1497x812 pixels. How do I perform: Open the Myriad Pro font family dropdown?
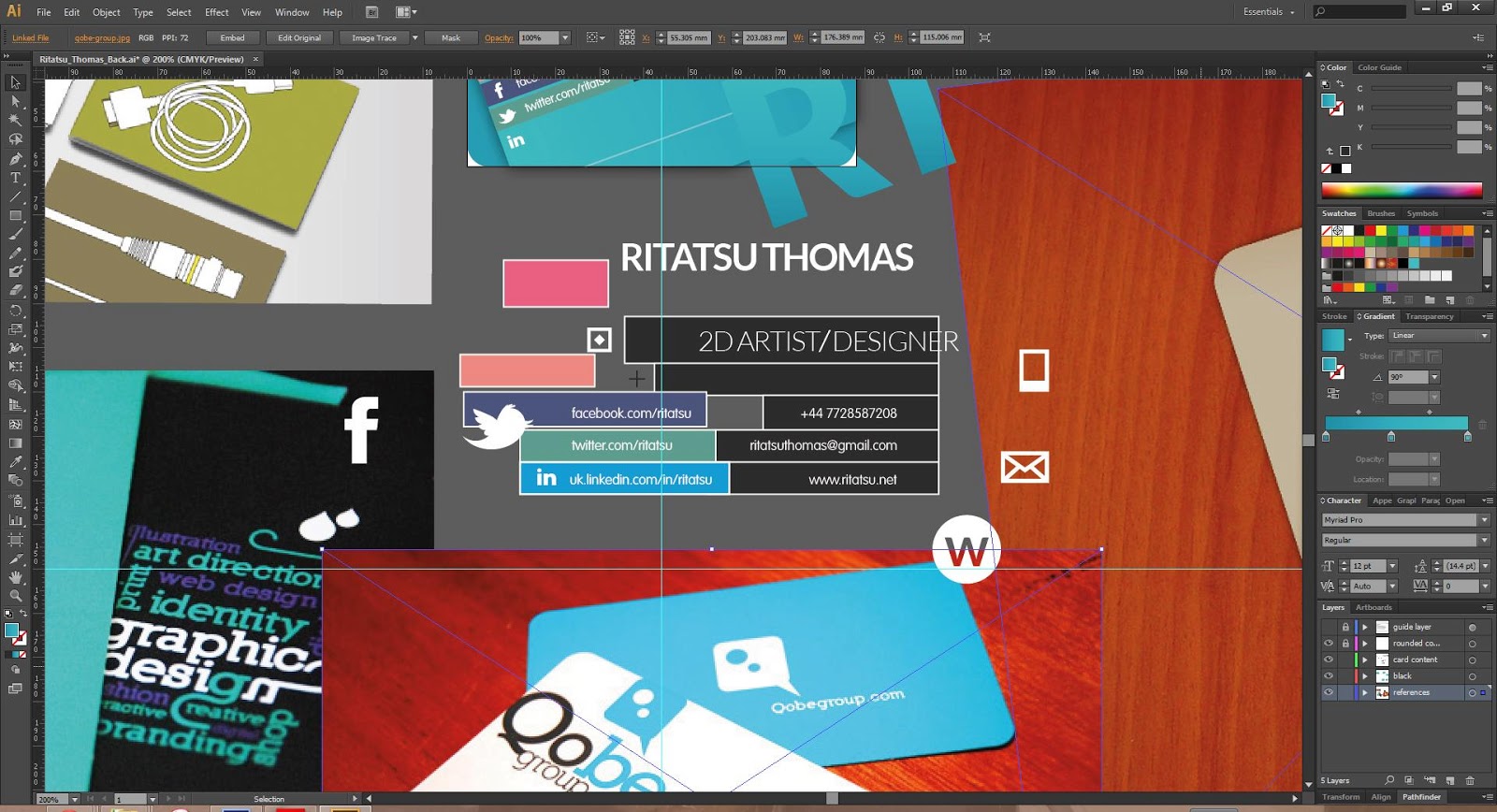coord(1484,520)
